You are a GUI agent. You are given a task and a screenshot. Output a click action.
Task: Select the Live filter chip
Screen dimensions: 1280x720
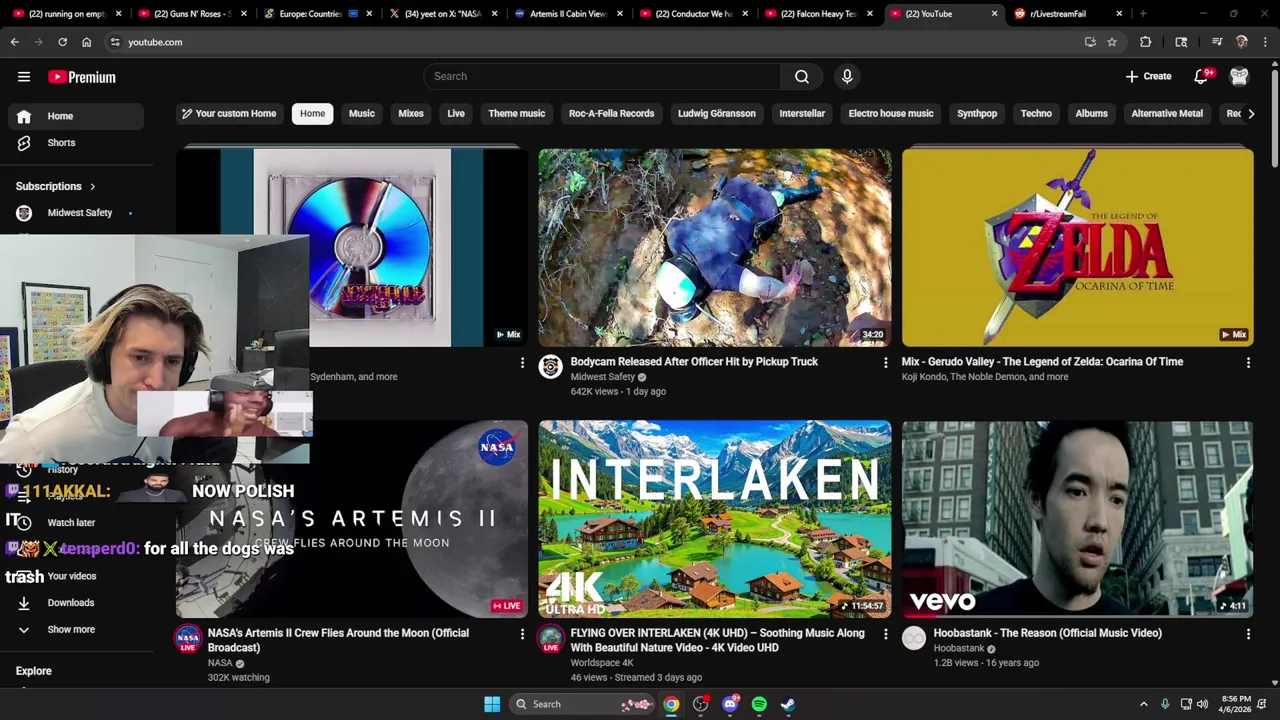coord(456,114)
